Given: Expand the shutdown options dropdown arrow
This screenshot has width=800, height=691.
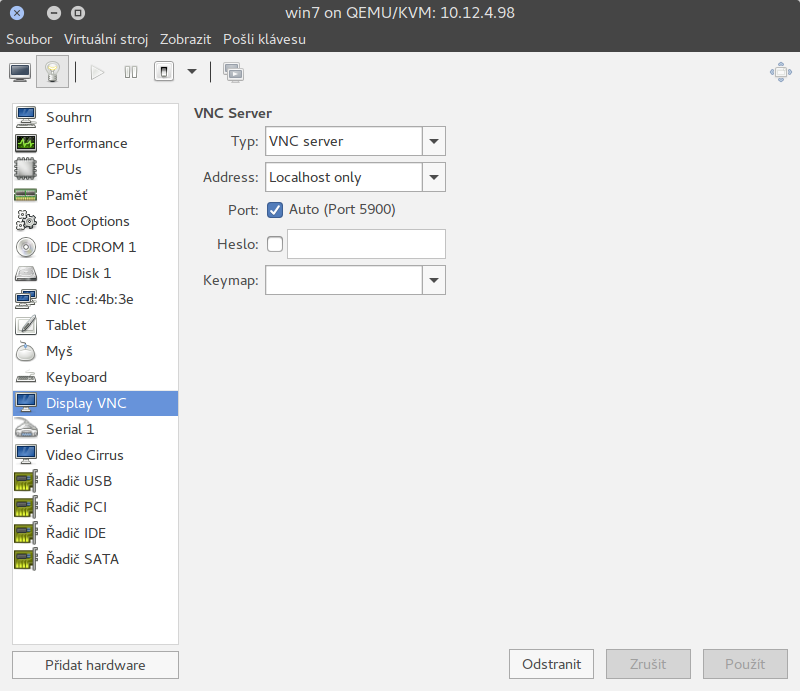Looking at the screenshot, I should click(x=192, y=72).
